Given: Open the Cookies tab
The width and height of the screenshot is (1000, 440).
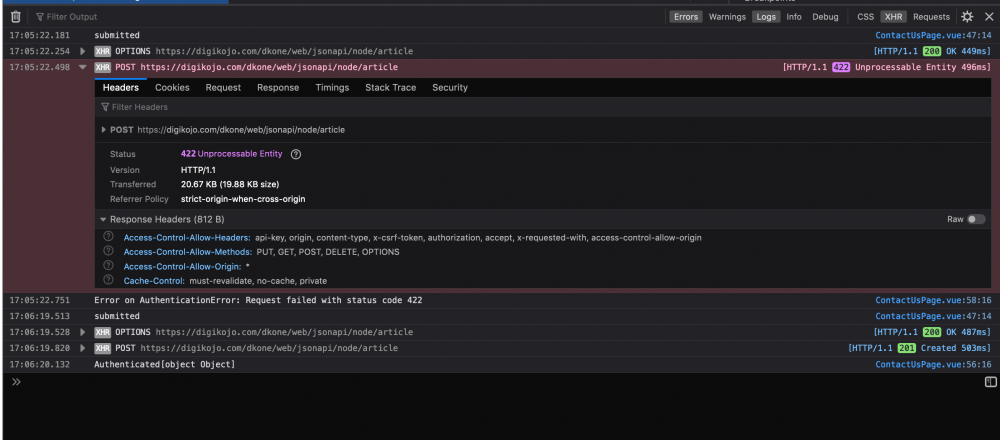Looking at the screenshot, I should tap(172, 87).
